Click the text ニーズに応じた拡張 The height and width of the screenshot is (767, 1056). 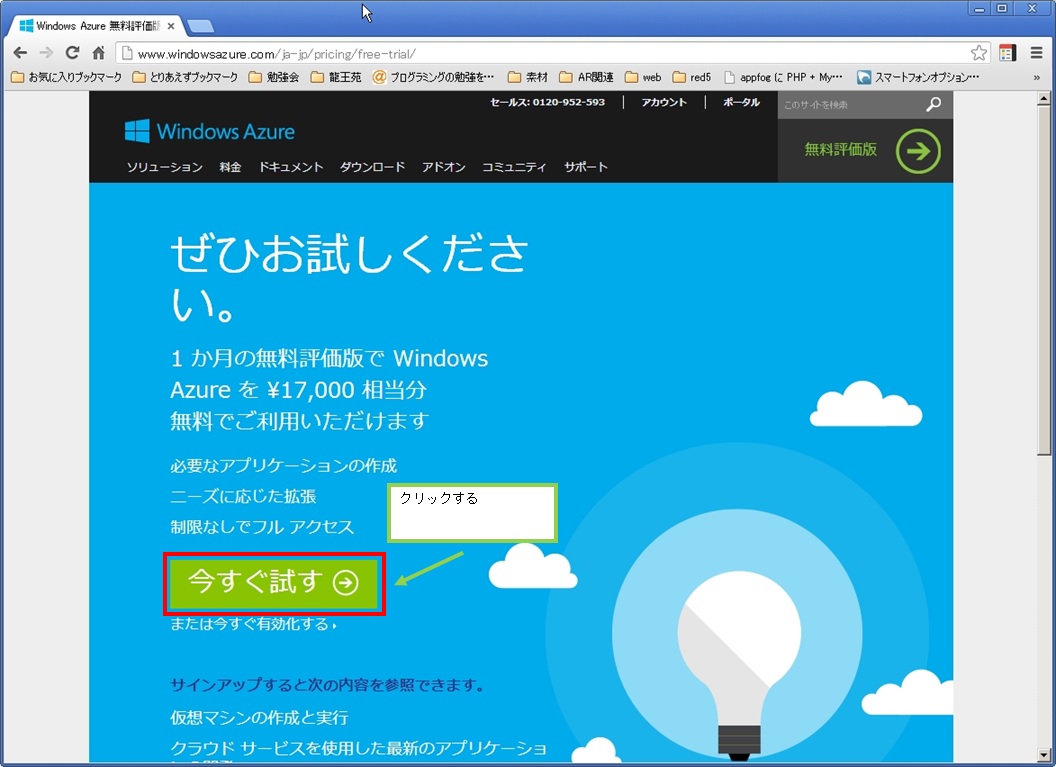click(243, 497)
